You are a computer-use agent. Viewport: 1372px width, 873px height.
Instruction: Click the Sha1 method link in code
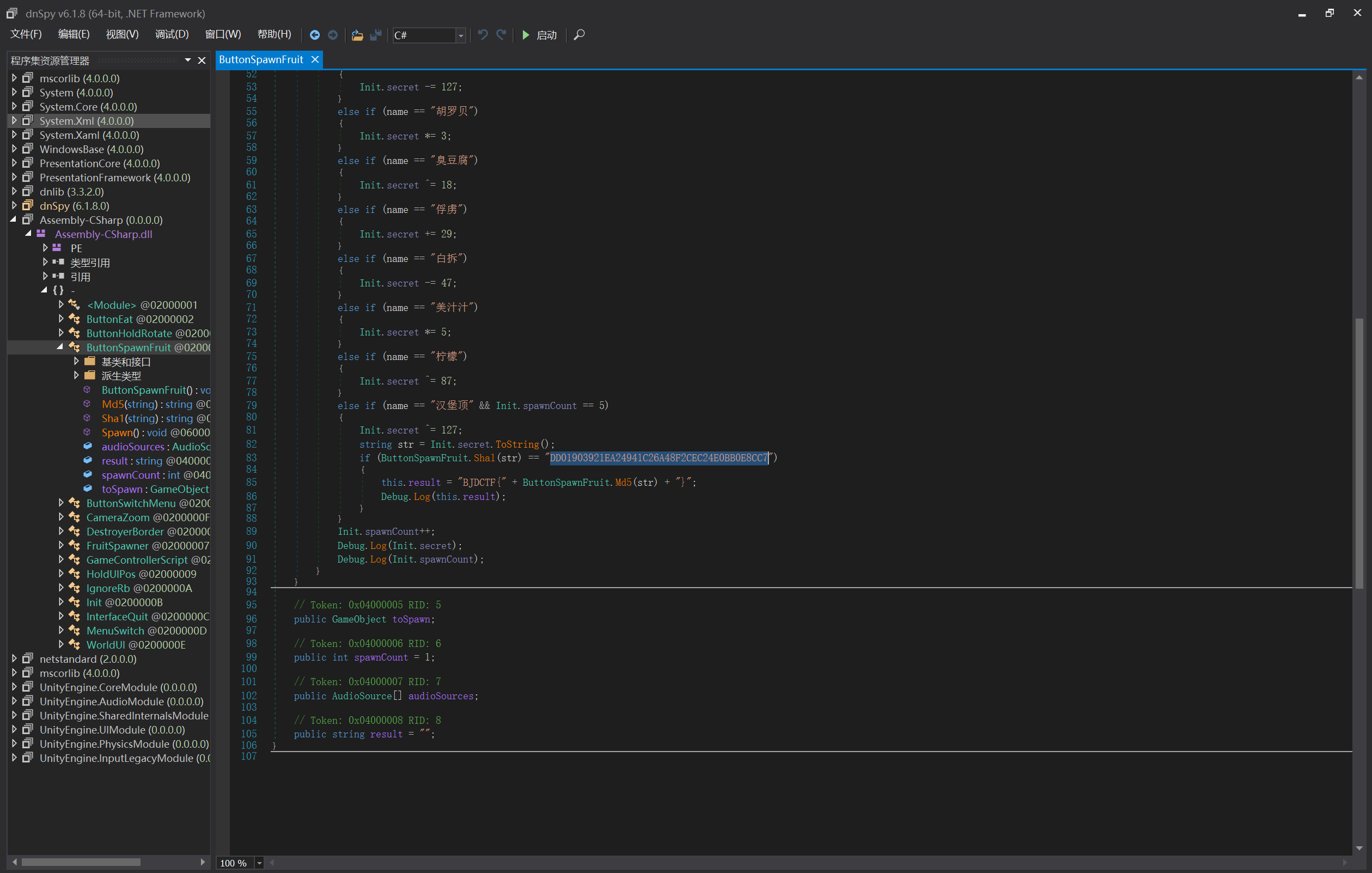coord(484,457)
